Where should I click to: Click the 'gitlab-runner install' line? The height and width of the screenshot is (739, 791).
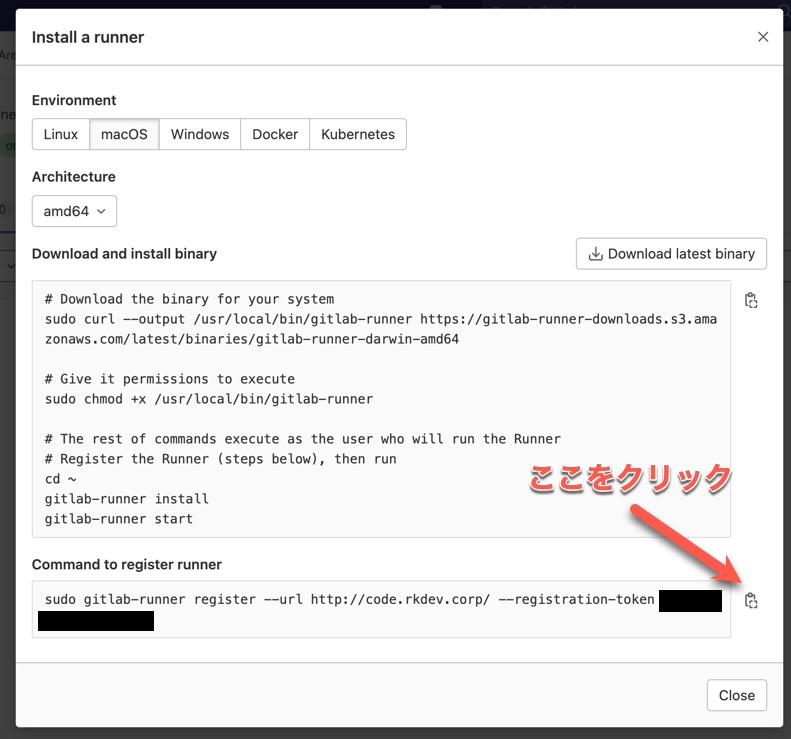coord(127,499)
